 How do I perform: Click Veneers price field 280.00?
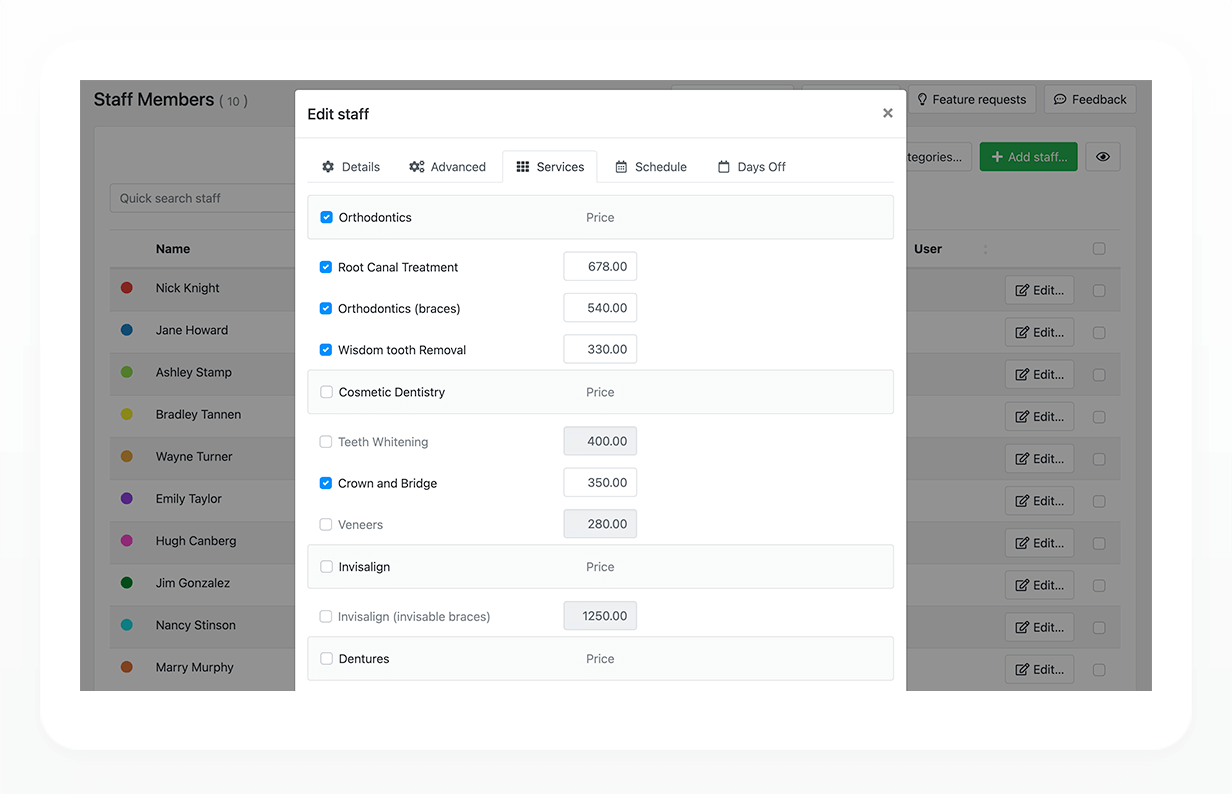click(600, 524)
